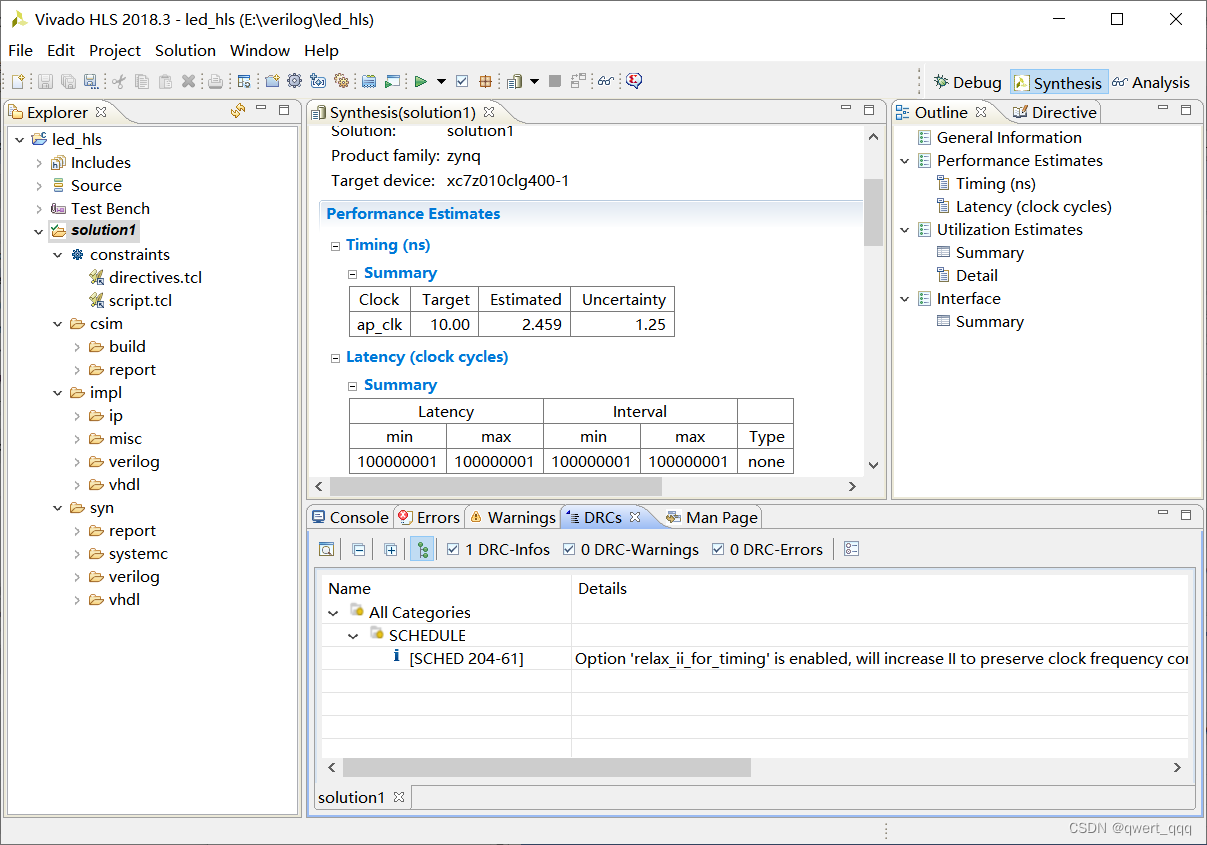The image size is (1207, 845).
Task: Click Link with Editor icon in Explorer
Action: (237, 111)
